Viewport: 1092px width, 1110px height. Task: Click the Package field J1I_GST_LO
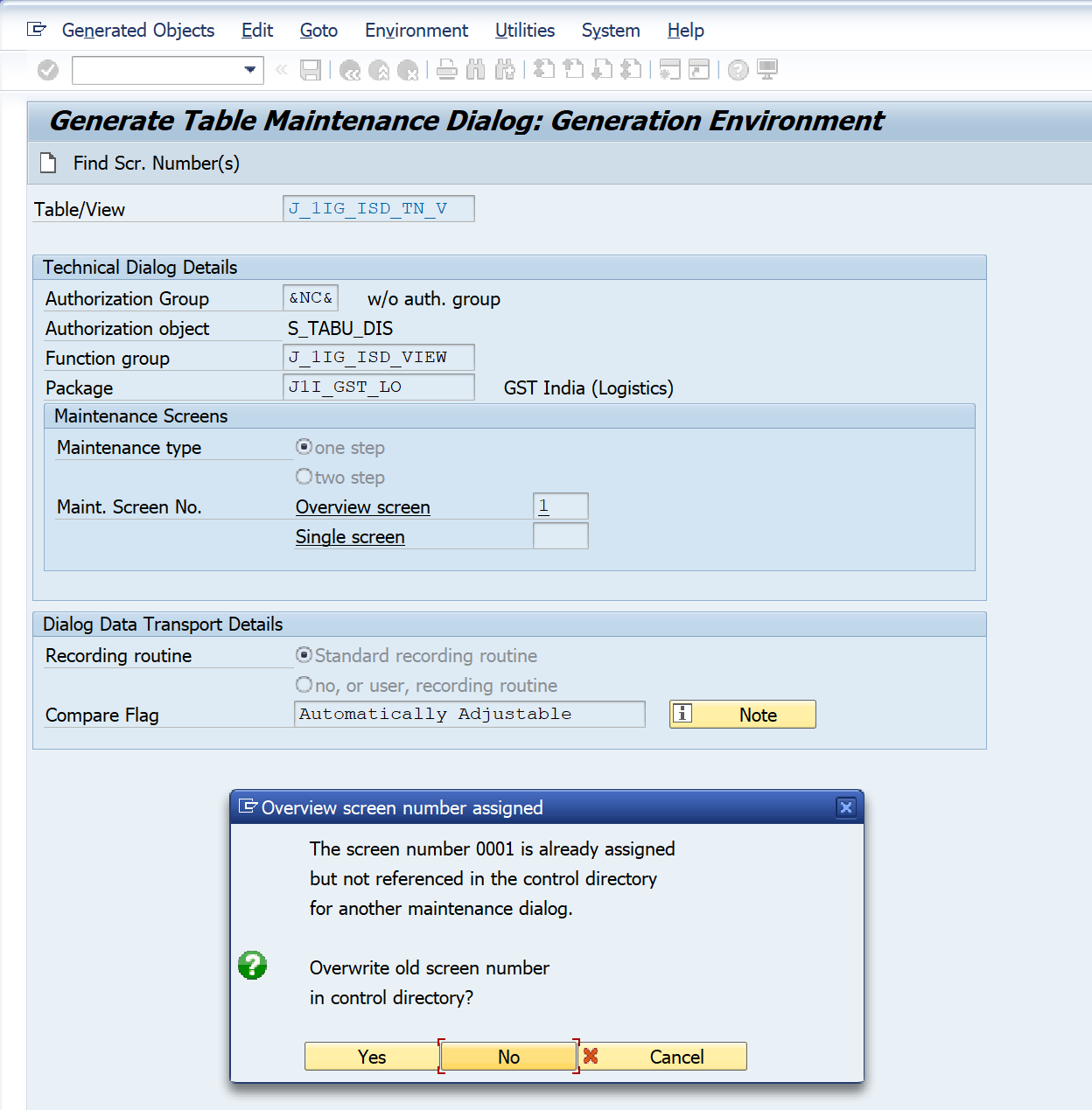[x=379, y=387]
